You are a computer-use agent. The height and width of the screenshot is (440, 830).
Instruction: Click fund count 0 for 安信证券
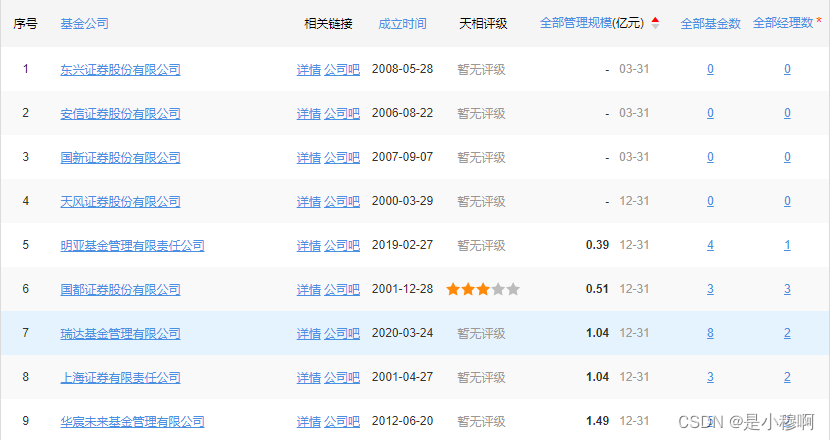(x=710, y=113)
